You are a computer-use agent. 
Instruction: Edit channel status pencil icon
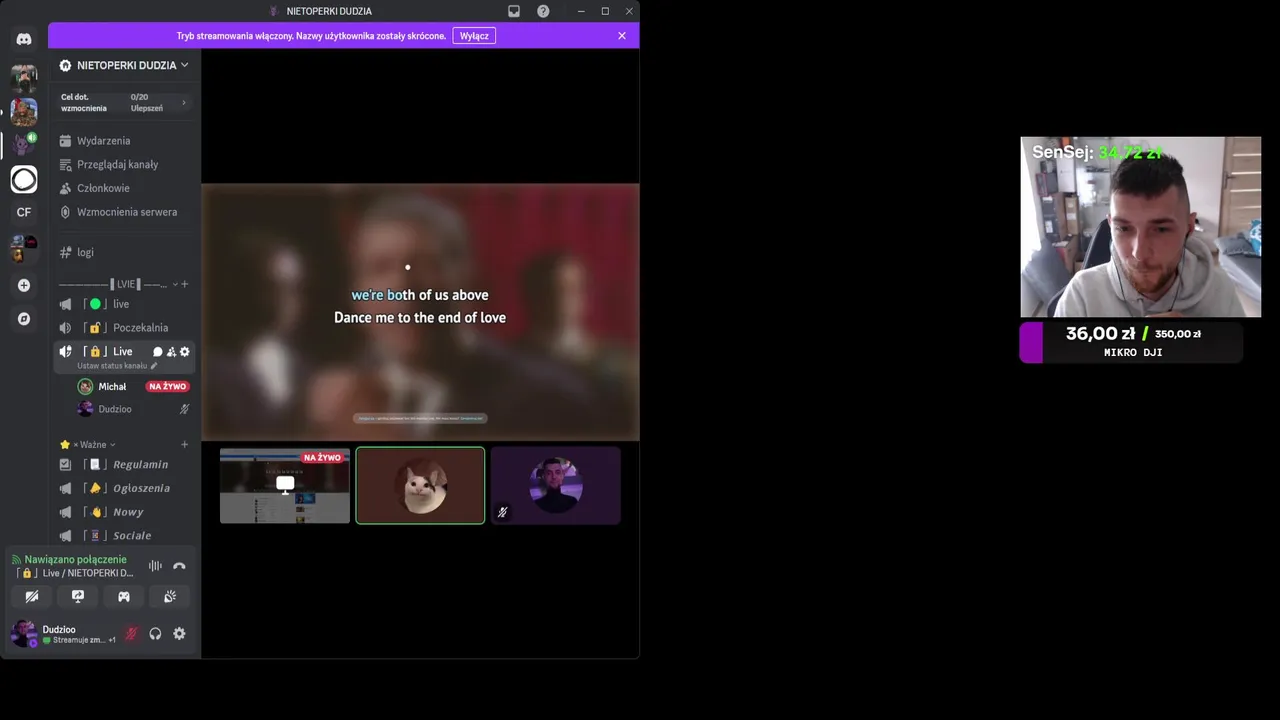[153, 366]
